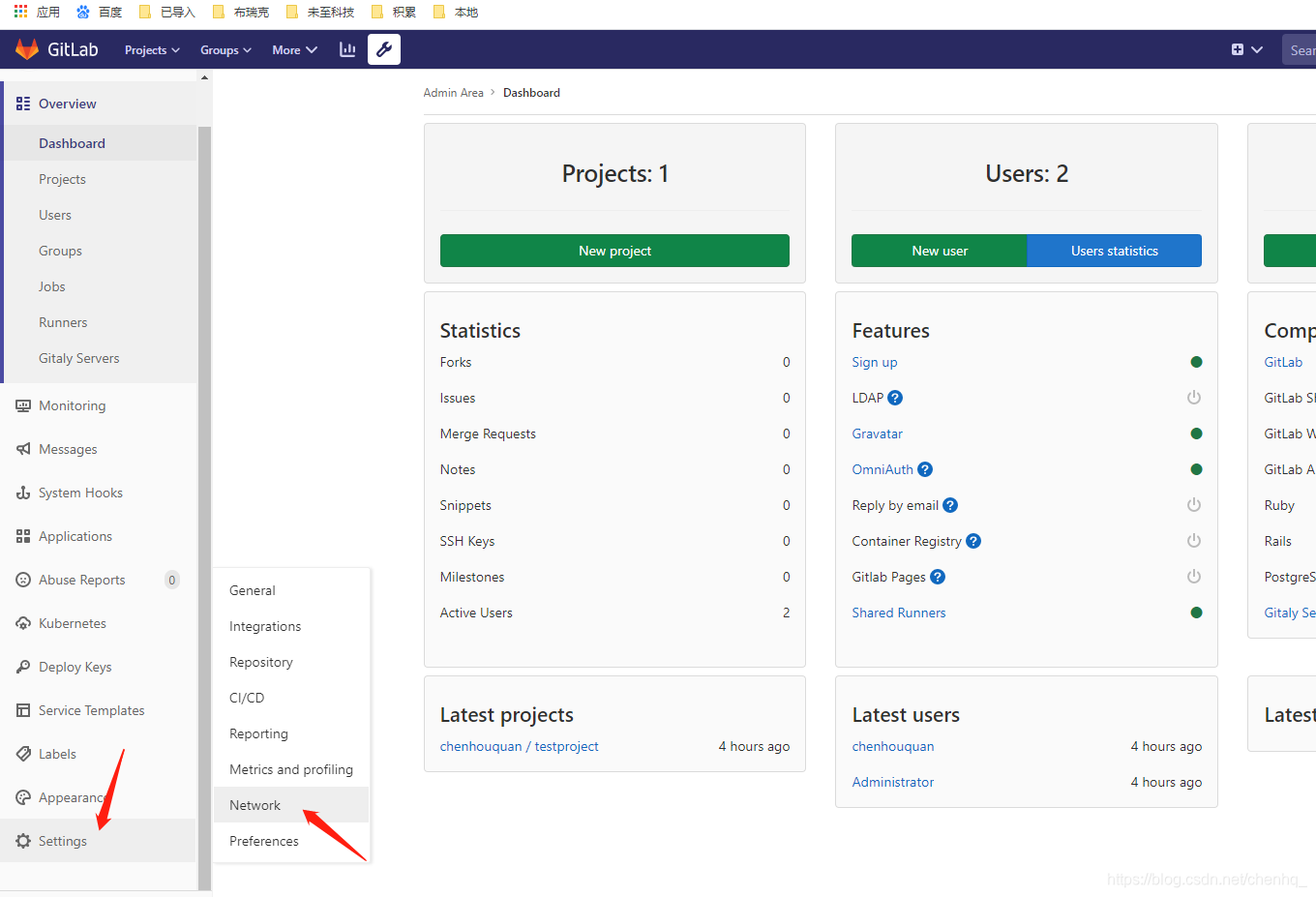The image size is (1316, 897).
Task: Click the Container Registry help icon
Action: point(973,541)
